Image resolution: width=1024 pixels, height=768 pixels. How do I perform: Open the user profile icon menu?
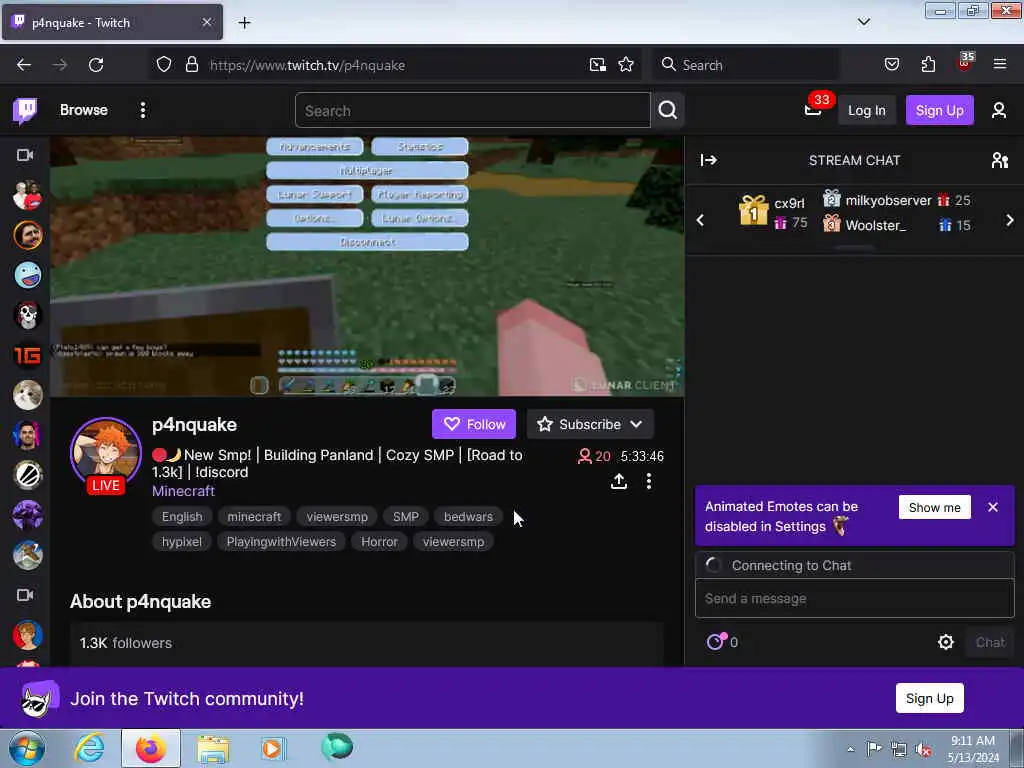coord(999,110)
